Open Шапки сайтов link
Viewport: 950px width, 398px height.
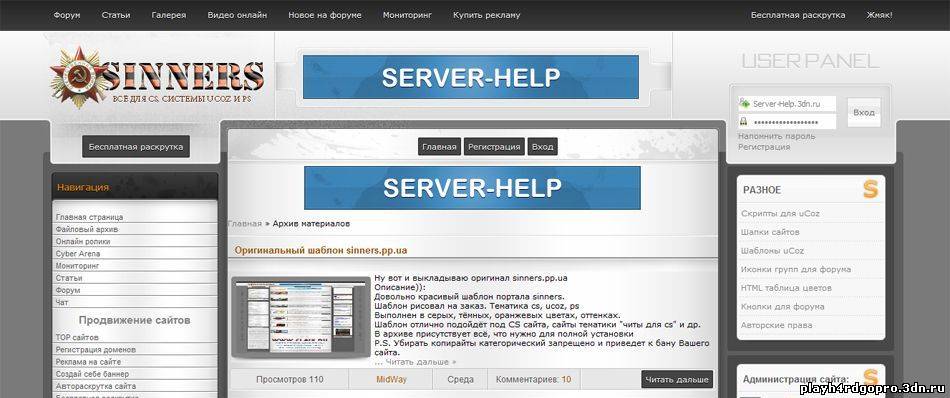point(770,232)
